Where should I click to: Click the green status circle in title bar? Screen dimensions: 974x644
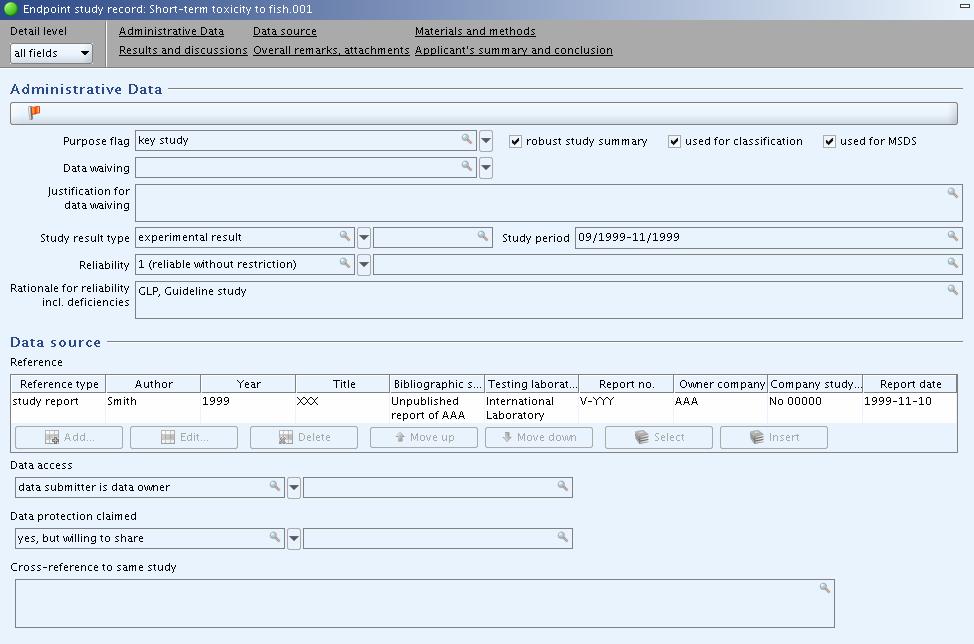(11, 9)
